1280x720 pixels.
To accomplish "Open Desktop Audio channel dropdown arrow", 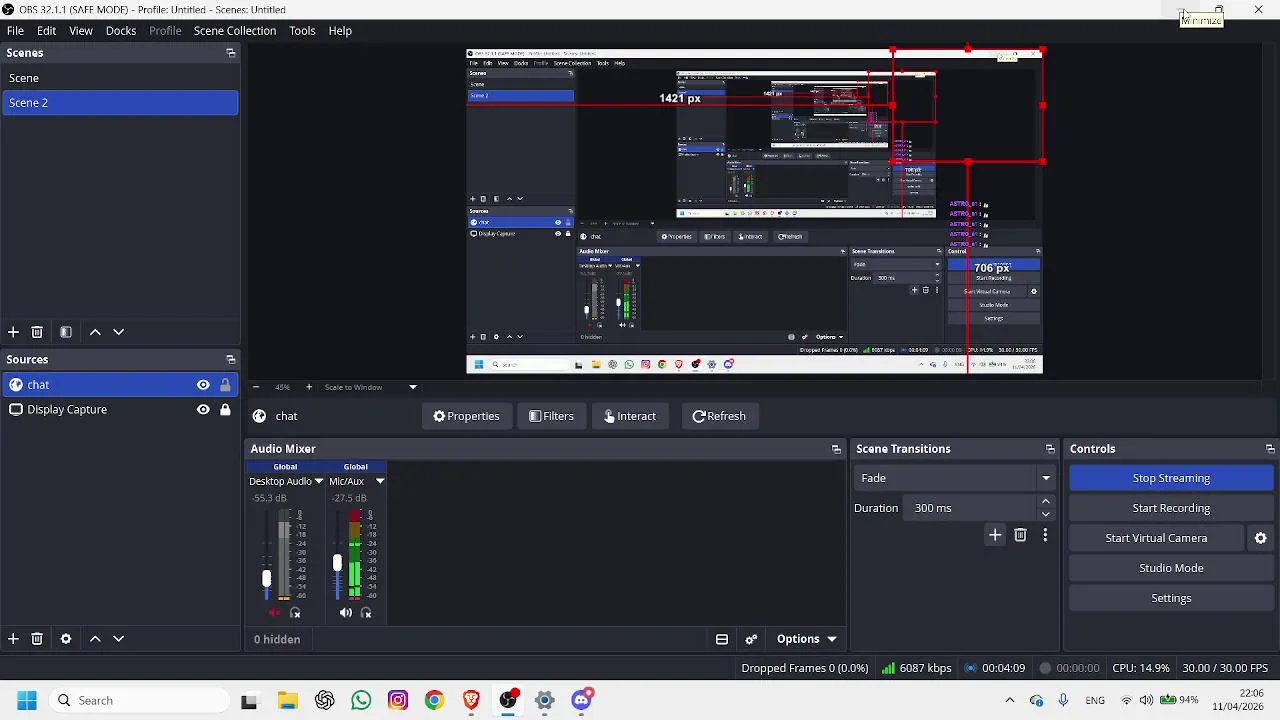I will [x=319, y=482].
